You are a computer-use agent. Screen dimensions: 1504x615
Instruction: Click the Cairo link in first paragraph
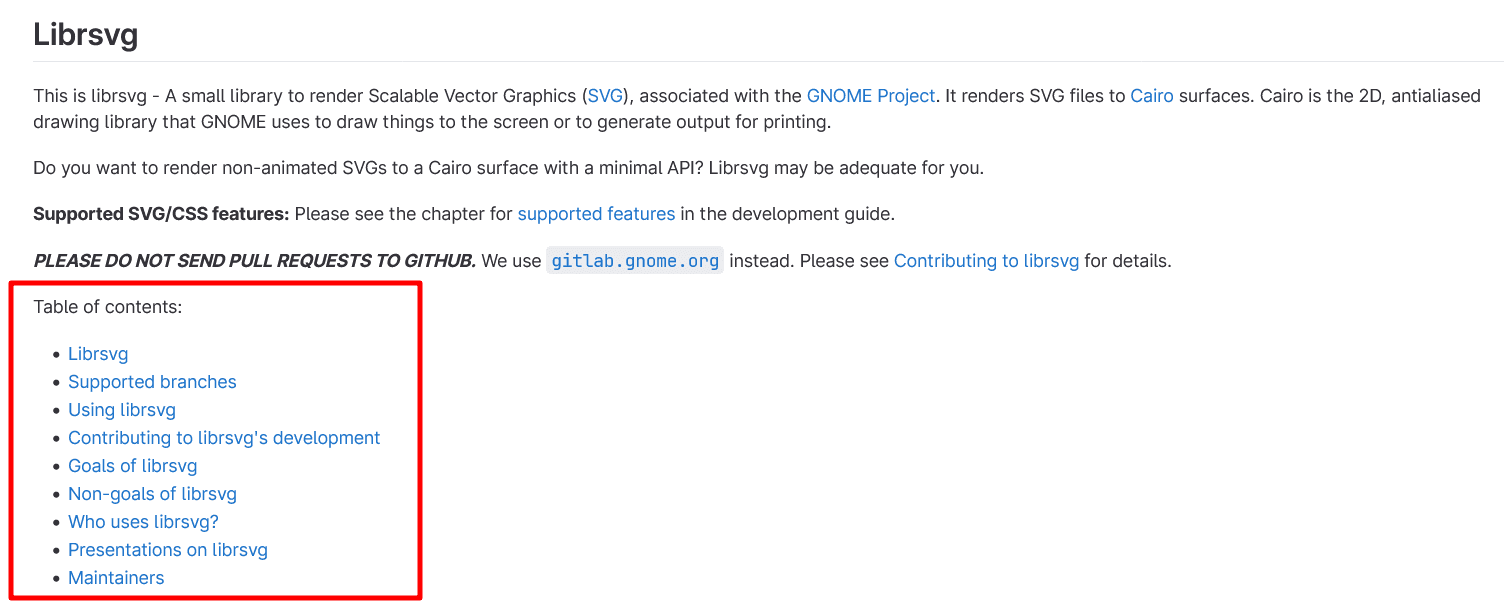[1151, 96]
